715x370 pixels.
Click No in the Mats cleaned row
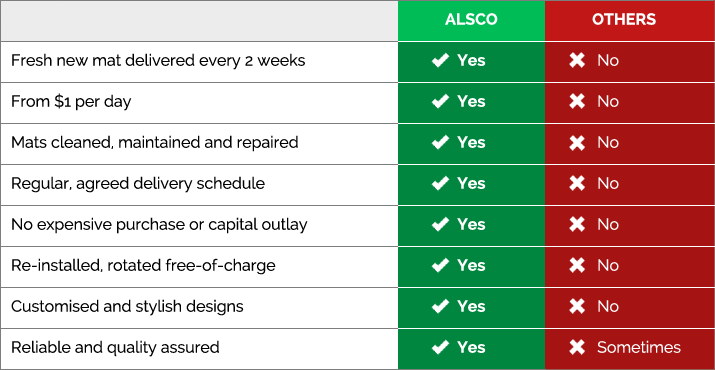tap(608, 142)
